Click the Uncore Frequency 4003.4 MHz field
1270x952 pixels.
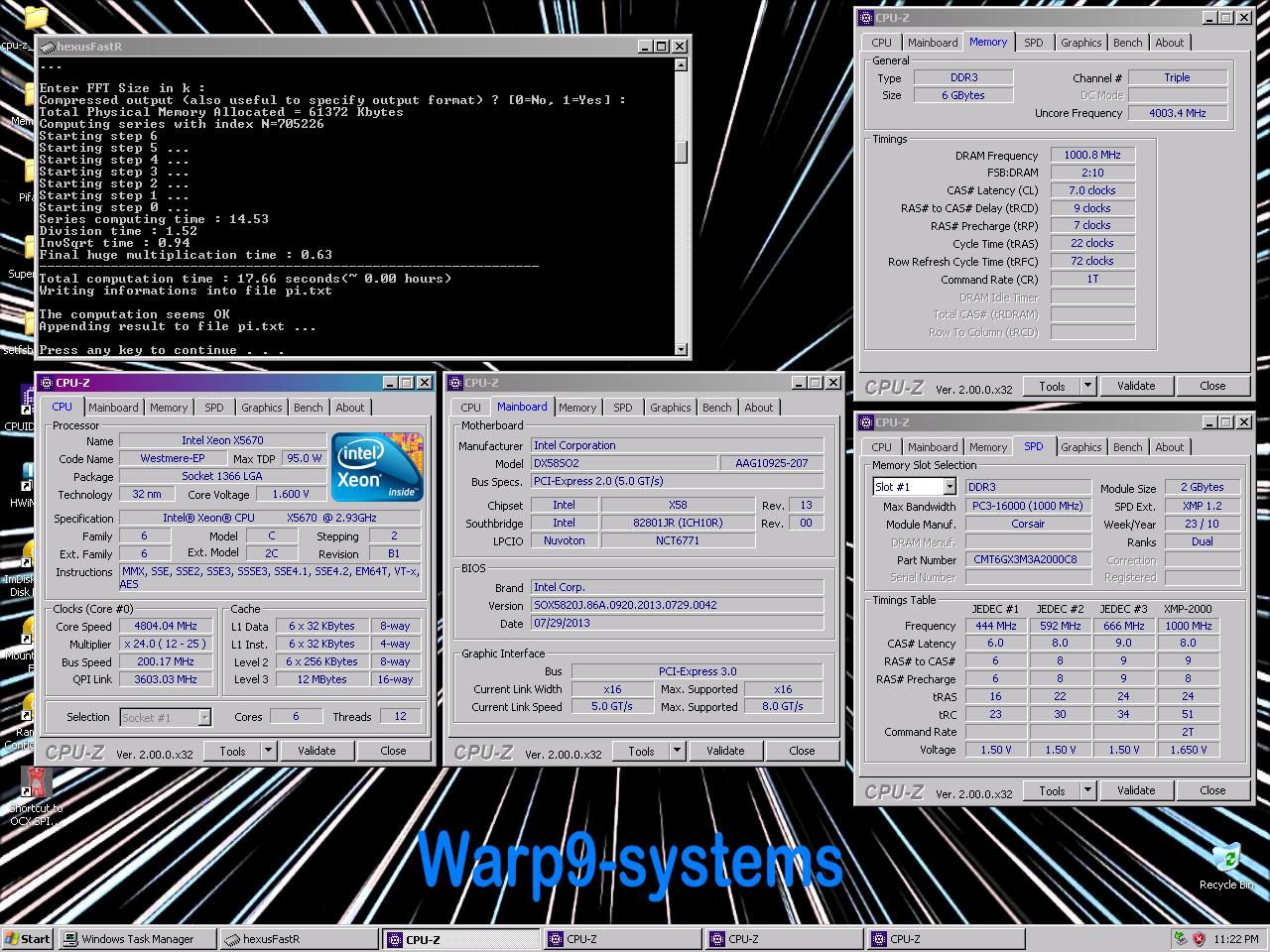click(1178, 113)
